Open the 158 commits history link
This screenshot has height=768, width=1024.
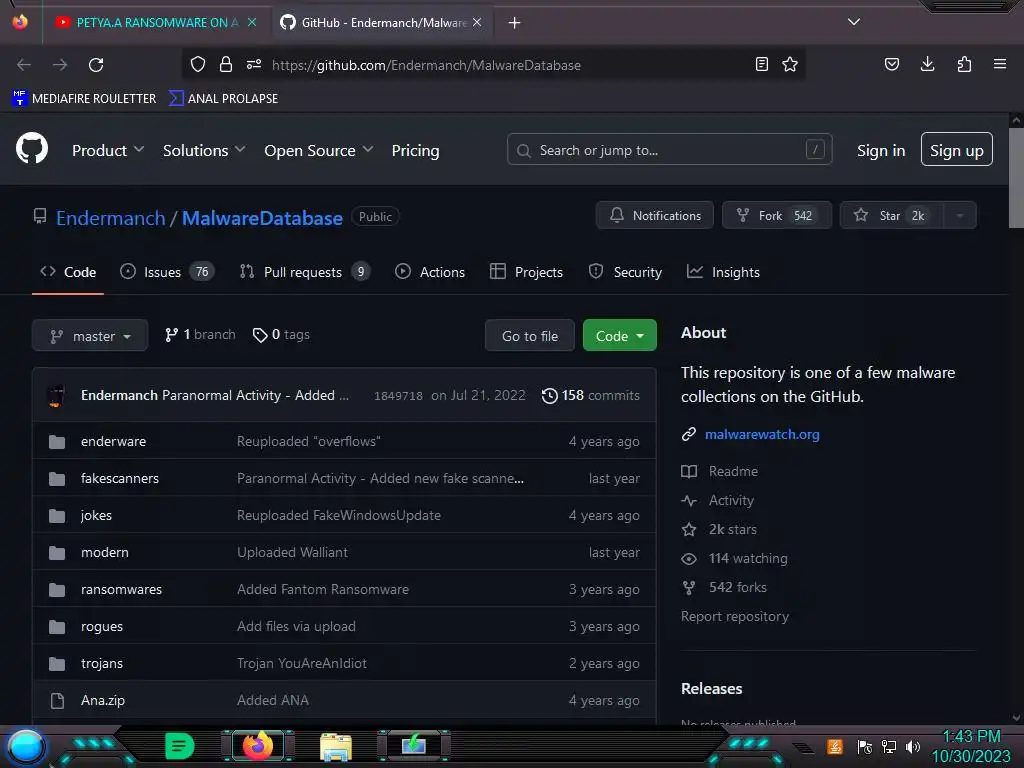[x=590, y=395]
